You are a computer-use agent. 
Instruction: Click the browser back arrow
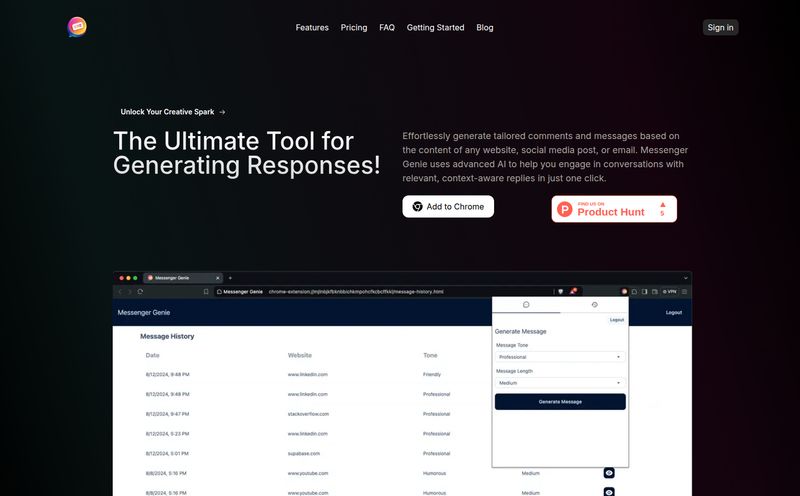(x=120, y=292)
